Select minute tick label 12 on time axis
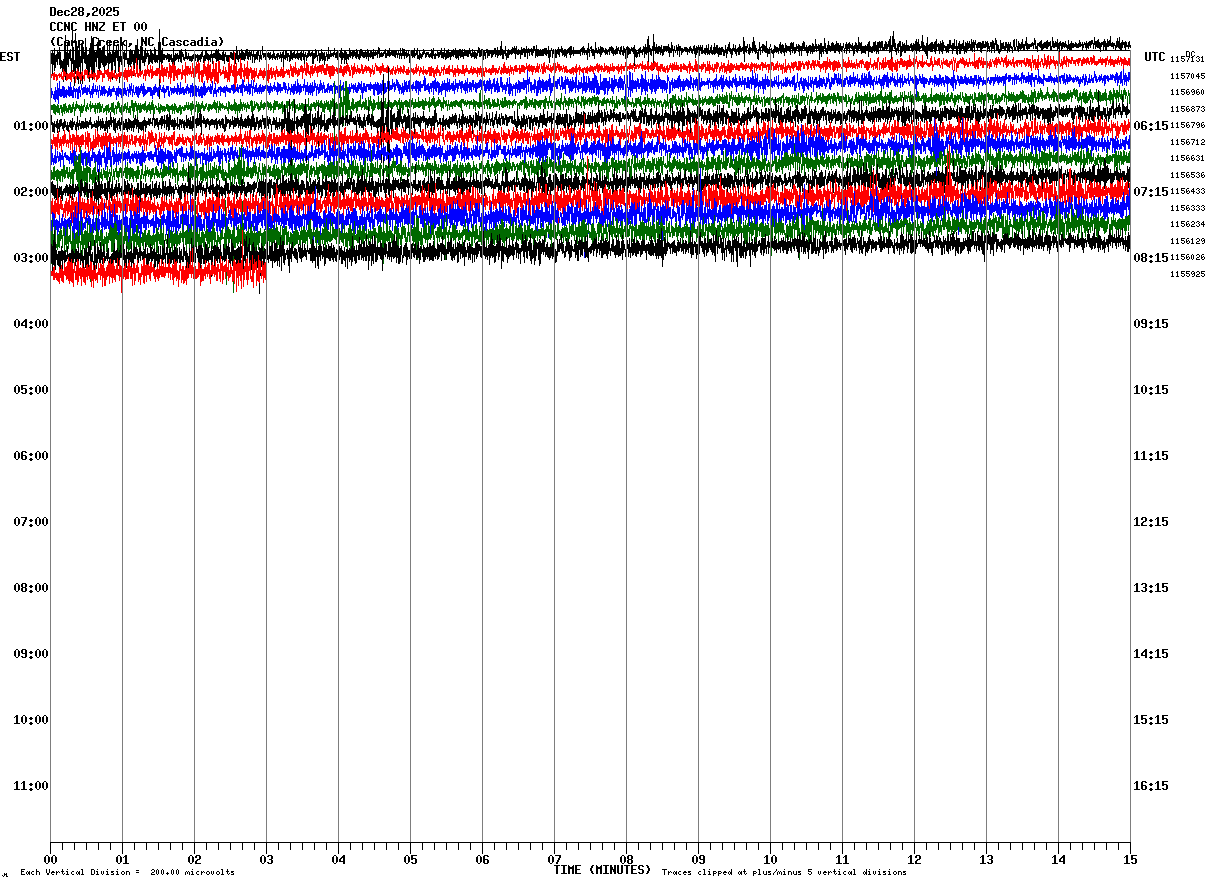Image resolution: width=1210 pixels, height=886 pixels. [914, 860]
